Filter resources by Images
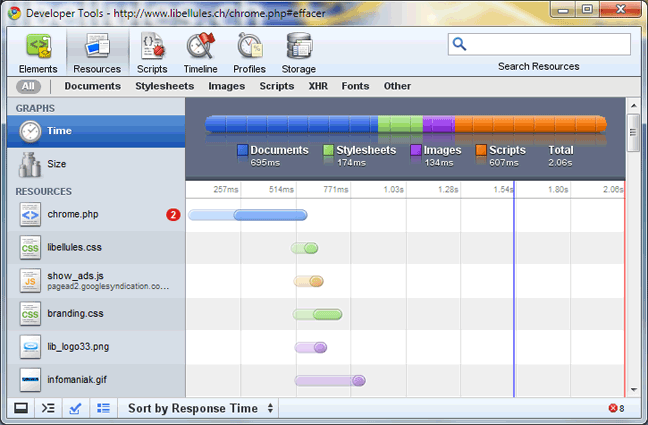648x425 pixels. [226, 86]
